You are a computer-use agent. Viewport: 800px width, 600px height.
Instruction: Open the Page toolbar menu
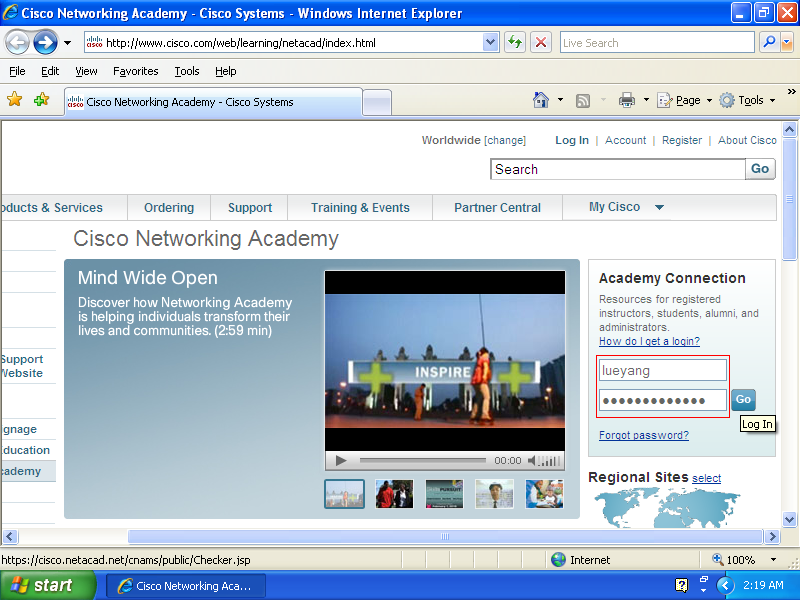(684, 100)
